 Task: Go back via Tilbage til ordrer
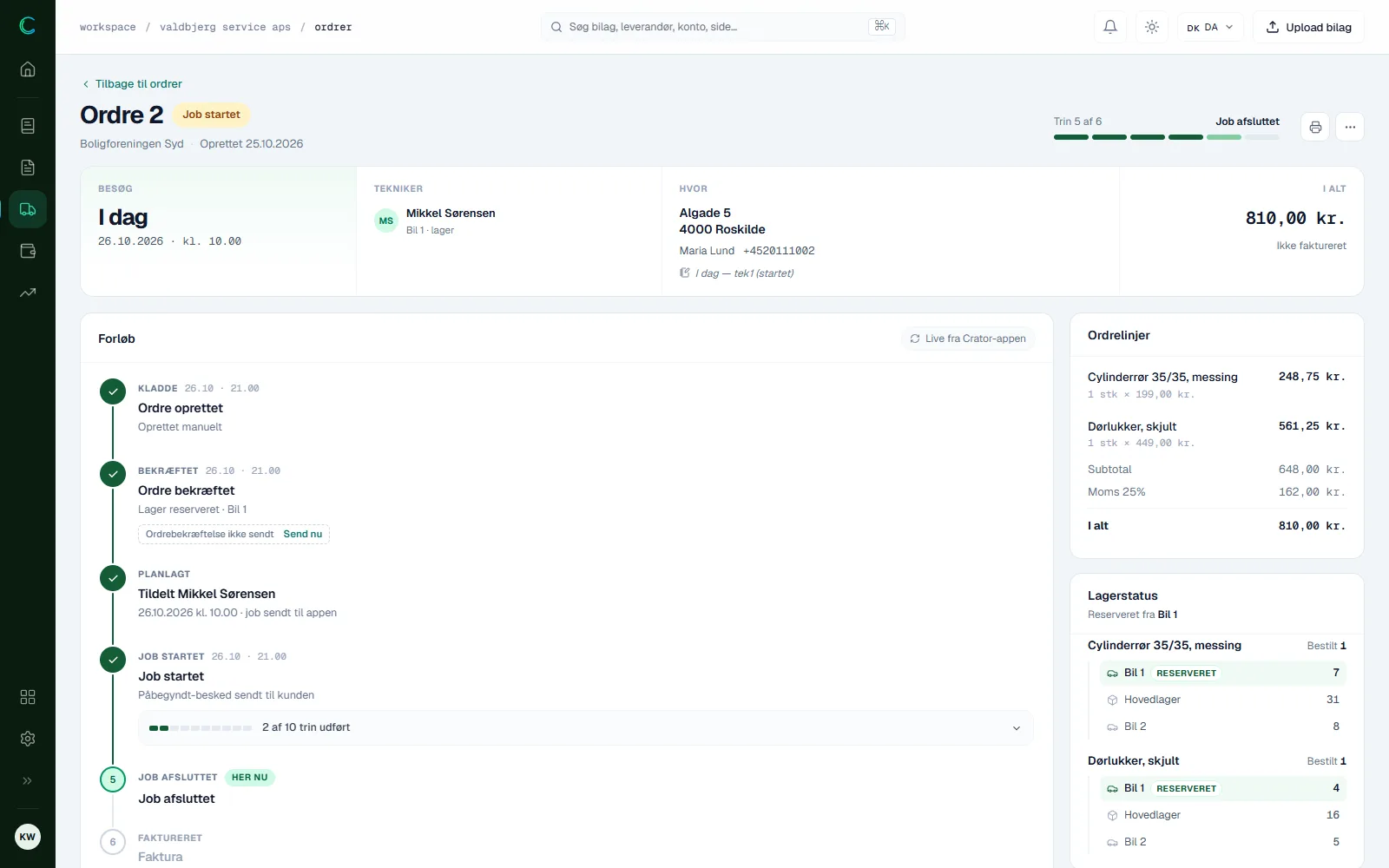tap(132, 84)
